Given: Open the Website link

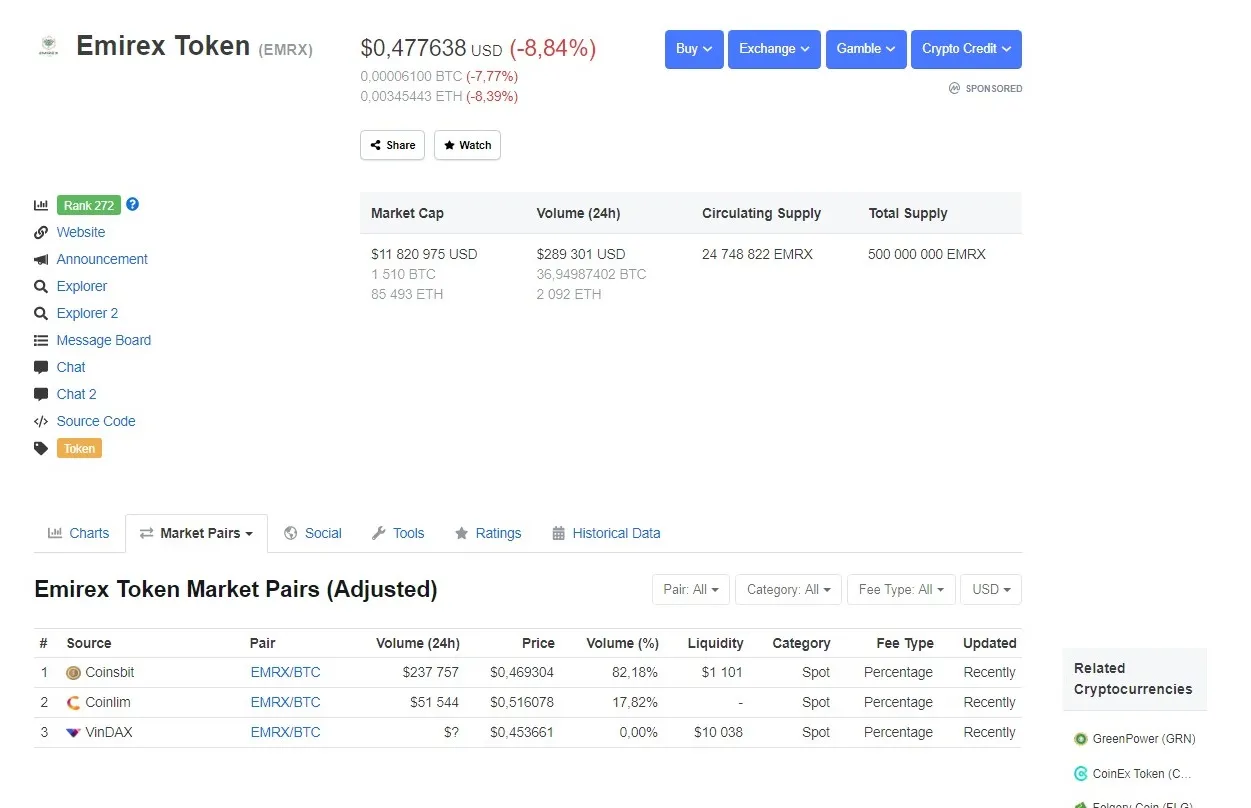Looking at the screenshot, I should [81, 232].
